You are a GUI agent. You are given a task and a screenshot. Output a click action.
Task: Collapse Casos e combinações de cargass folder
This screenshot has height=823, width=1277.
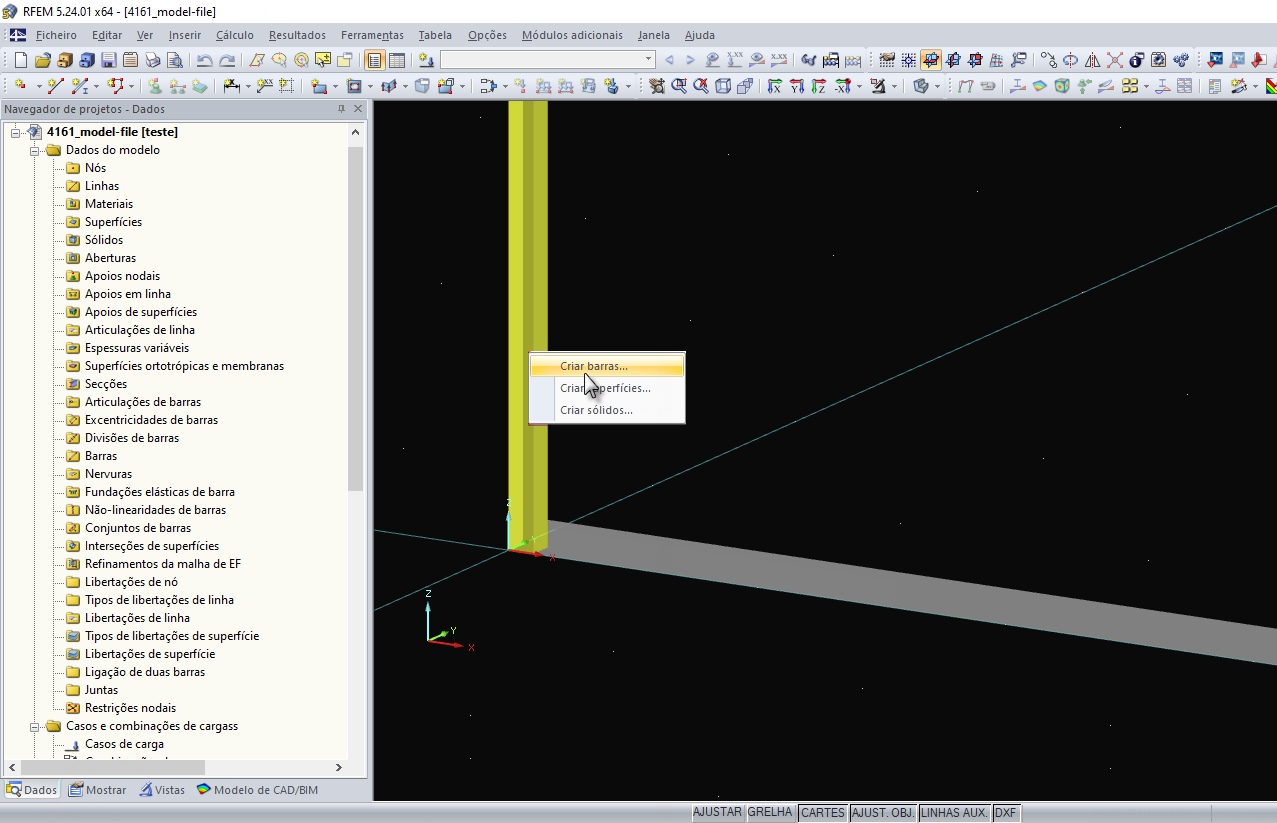(34, 726)
